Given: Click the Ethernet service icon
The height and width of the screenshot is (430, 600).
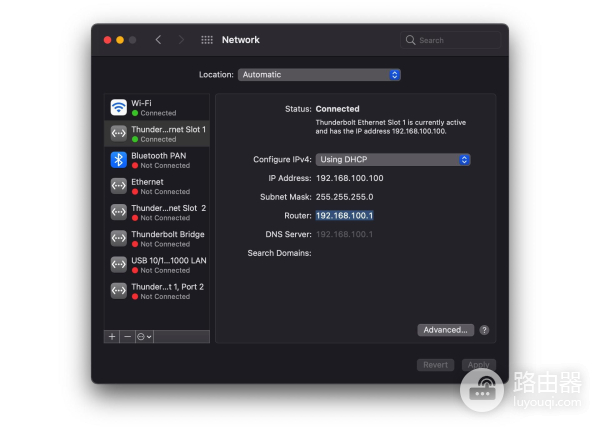Looking at the screenshot, I should [119, 186].
